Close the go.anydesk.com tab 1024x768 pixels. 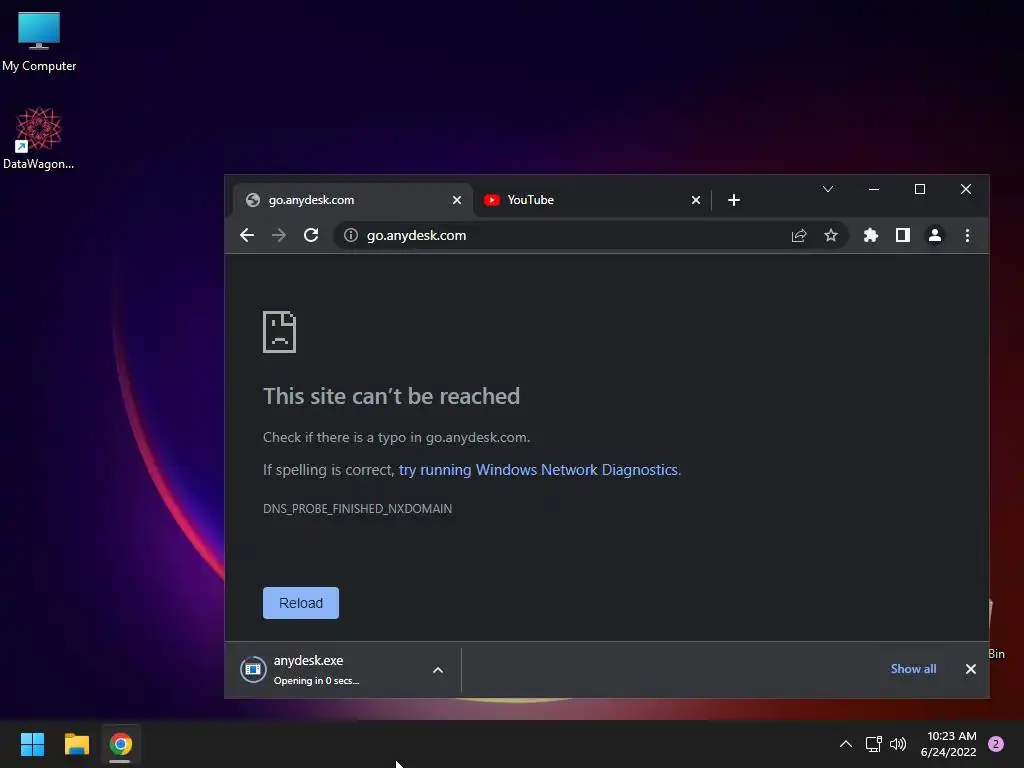[x=457, y=200]
